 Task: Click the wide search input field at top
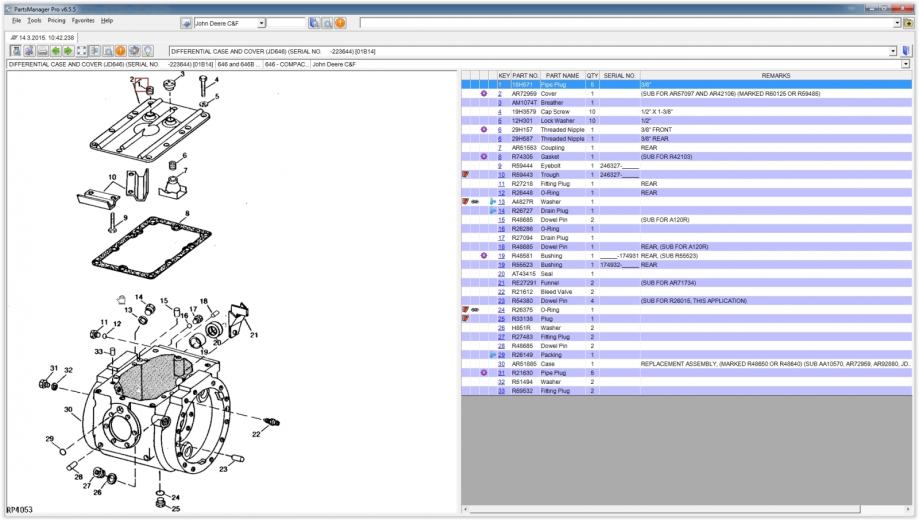pyautogui.click(x=620, y=22)
